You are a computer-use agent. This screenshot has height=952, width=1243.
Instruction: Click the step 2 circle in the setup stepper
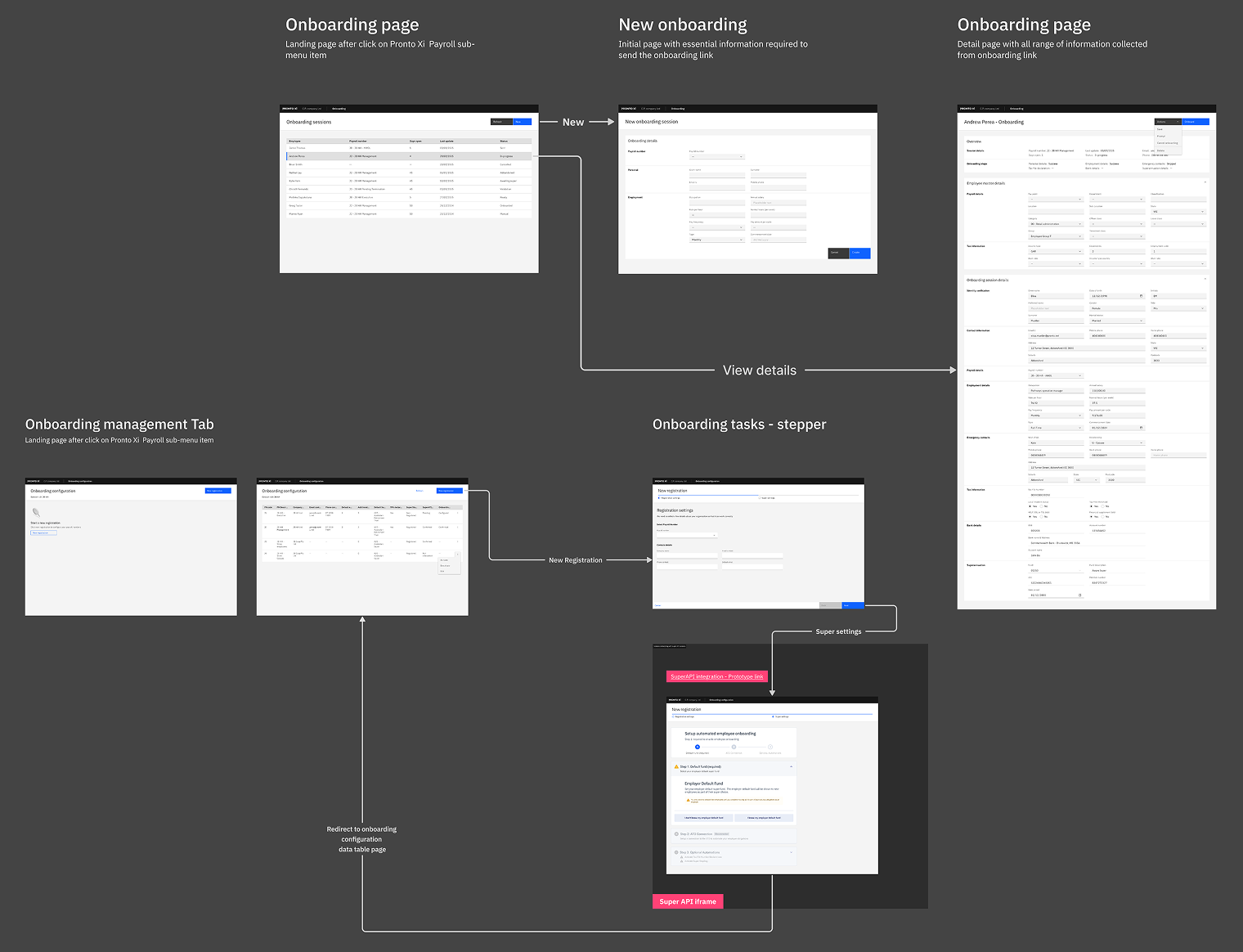coord(734,747)
